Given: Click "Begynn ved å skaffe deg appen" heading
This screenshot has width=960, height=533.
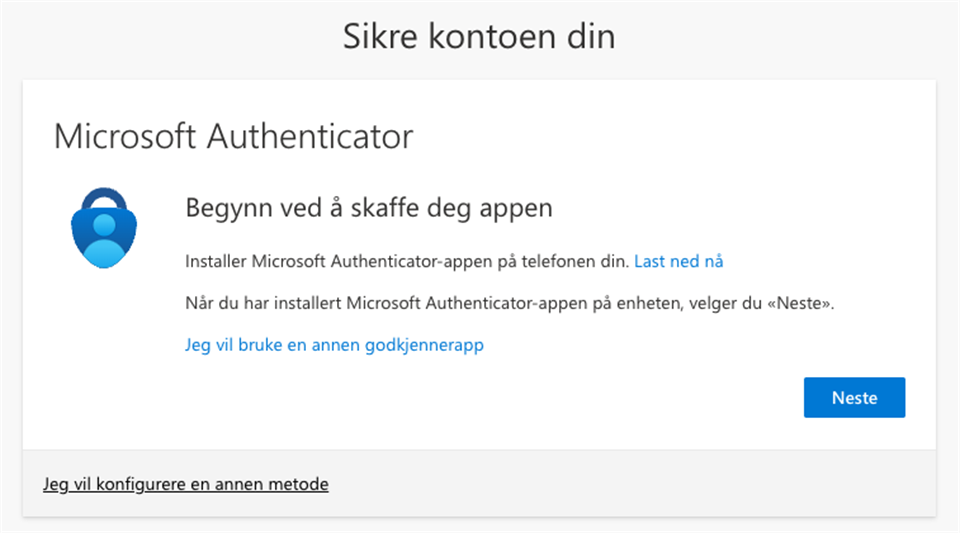Looking at the screenshot, I should click(x=369, y=209).
